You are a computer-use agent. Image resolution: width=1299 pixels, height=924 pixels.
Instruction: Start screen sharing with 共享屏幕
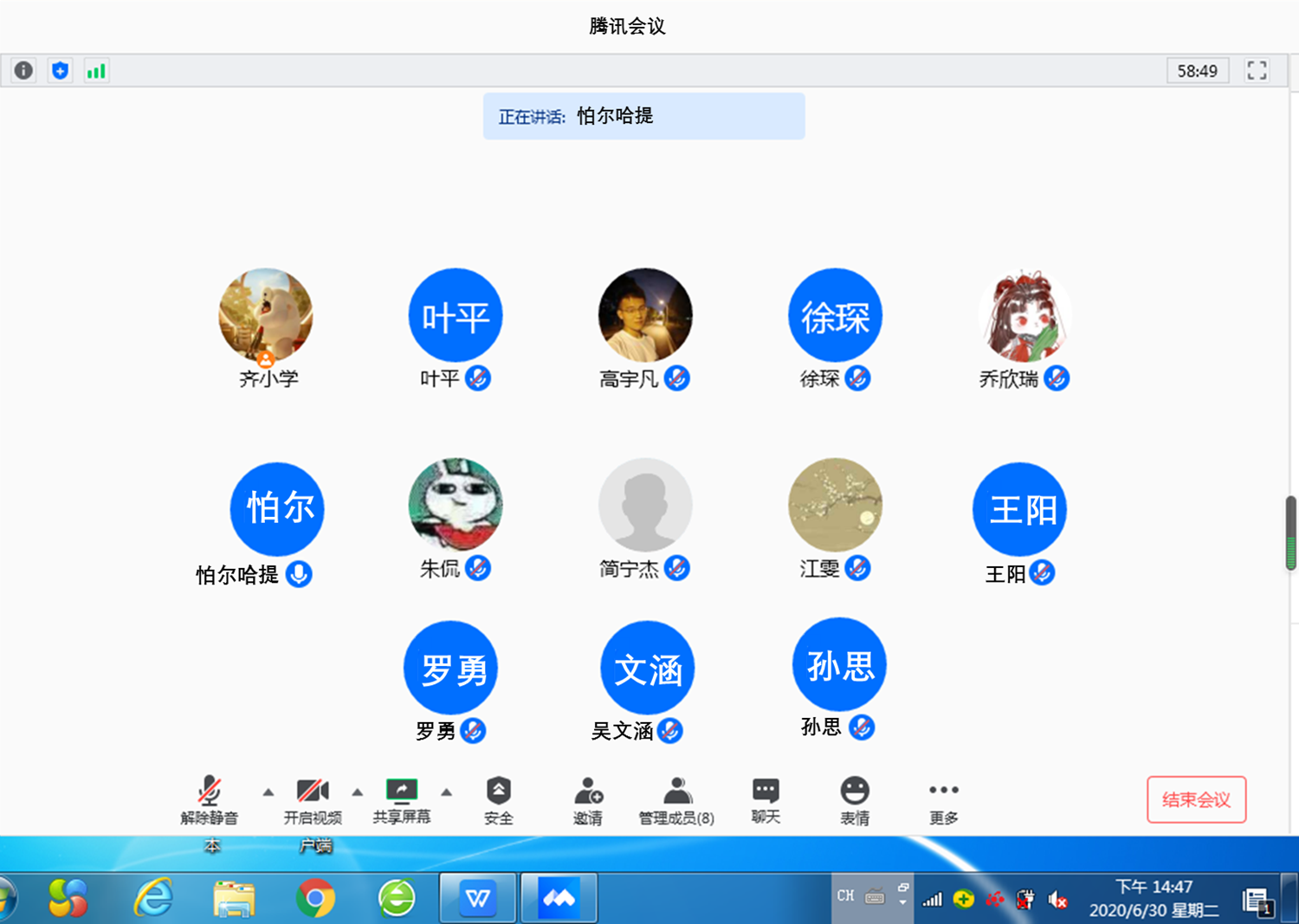pos(402,800)
